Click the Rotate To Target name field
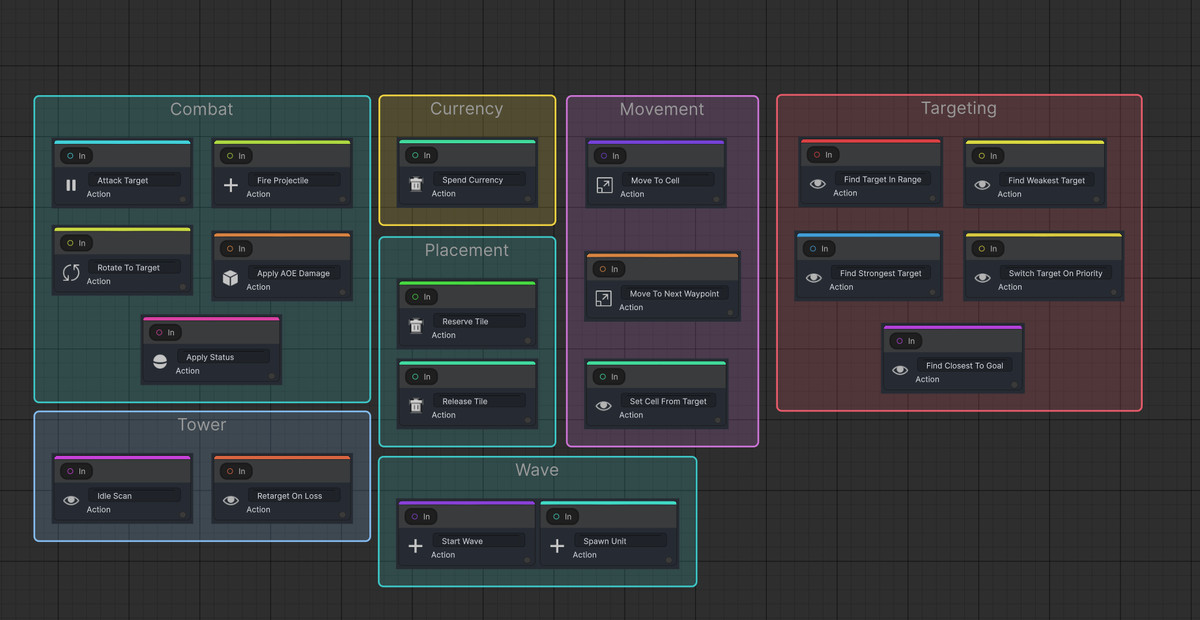The width and height of the screenshot is (1200, 620). point(135,267)
